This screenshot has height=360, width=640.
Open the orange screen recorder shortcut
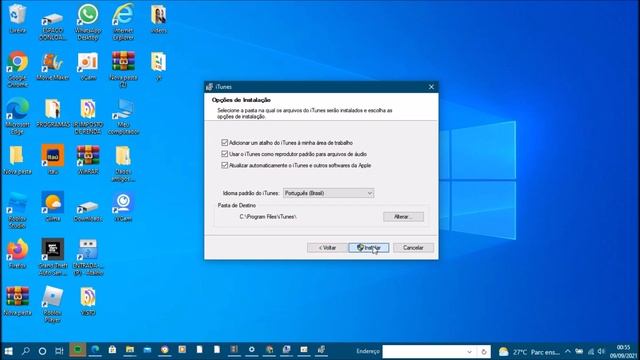pyautogui.click(x=88, y=66)
